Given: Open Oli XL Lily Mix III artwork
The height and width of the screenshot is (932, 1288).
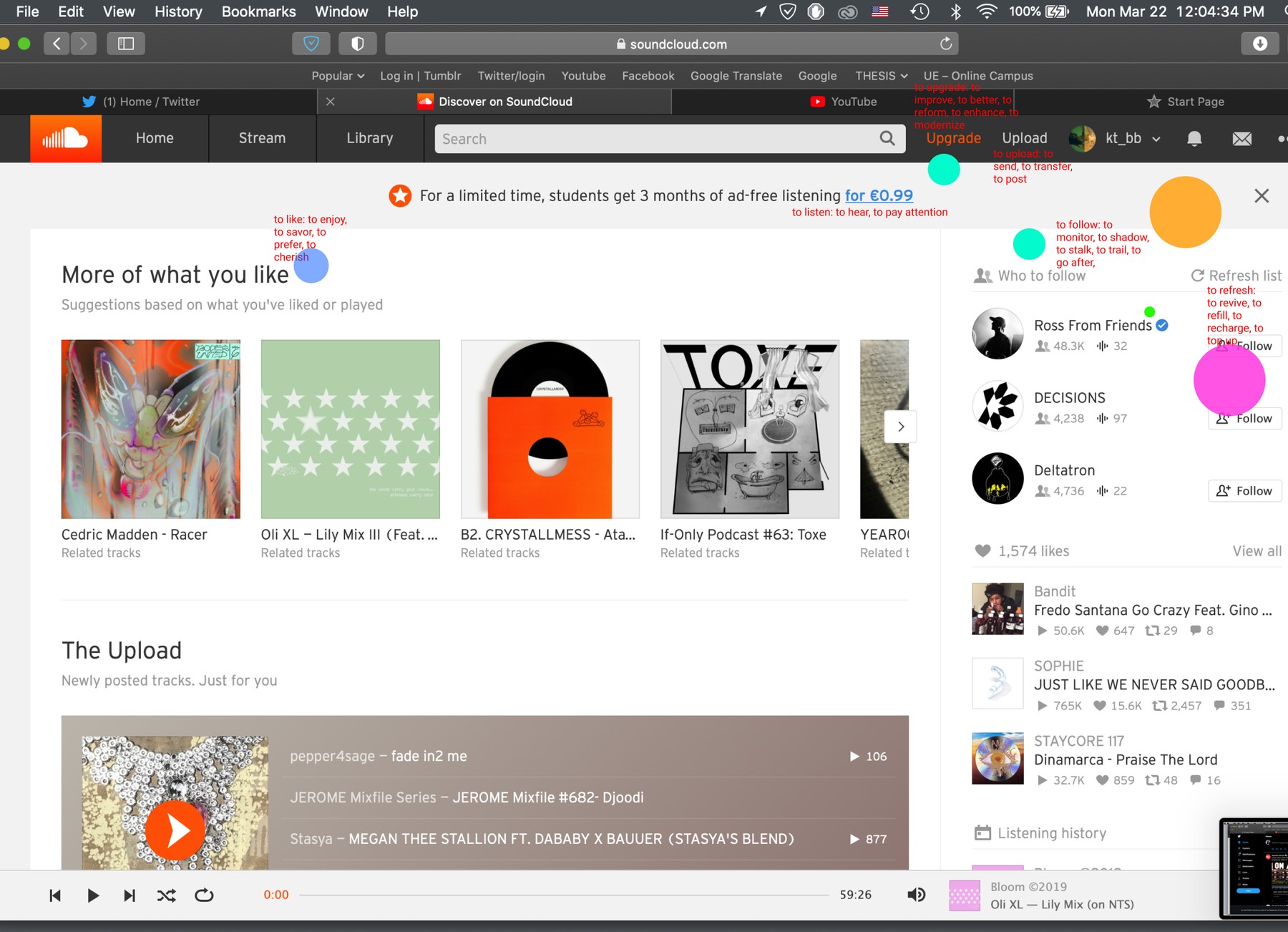Looking at the screenshot, I should pos(351,429).
